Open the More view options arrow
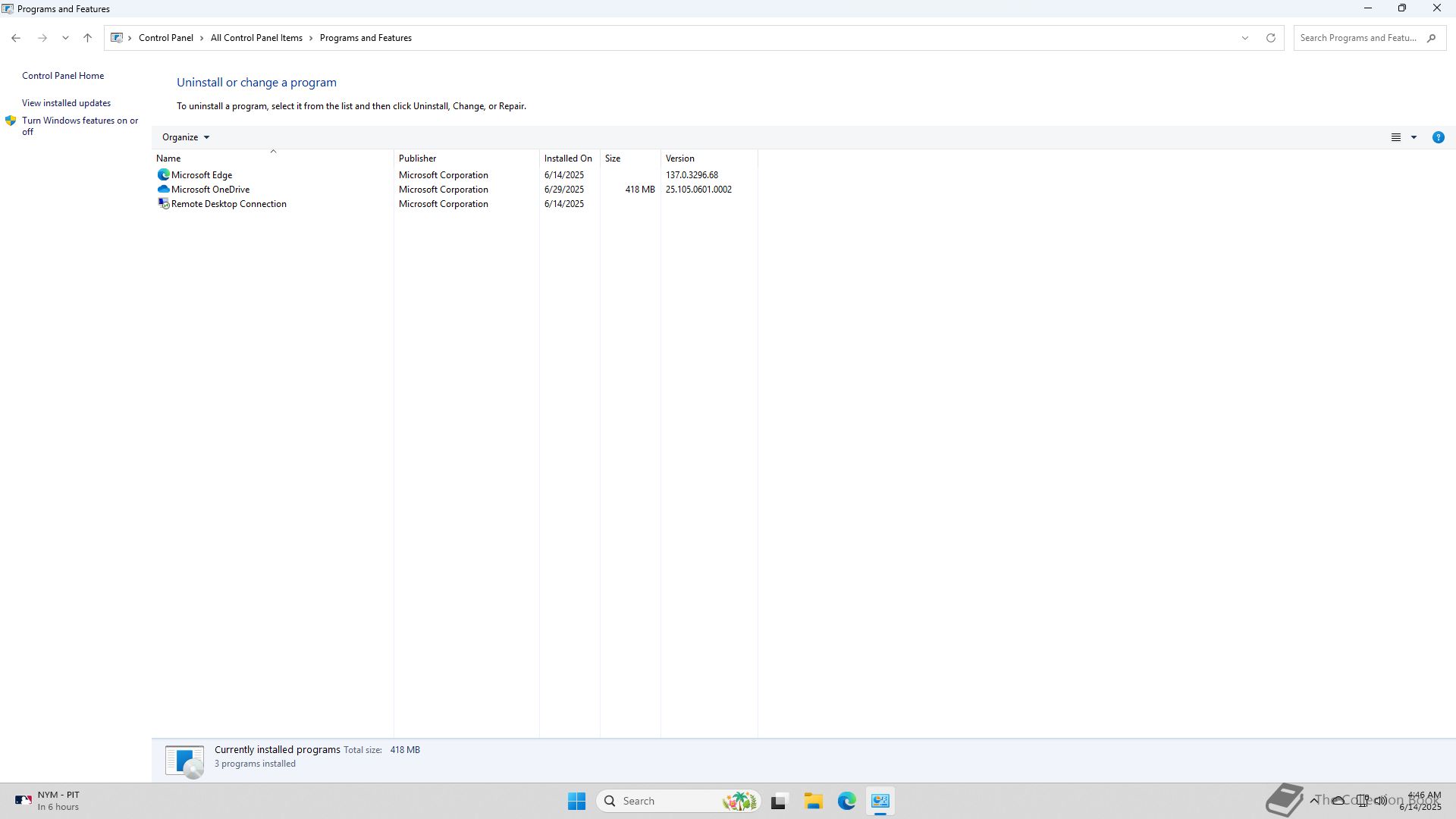 tap(1414, 137)
